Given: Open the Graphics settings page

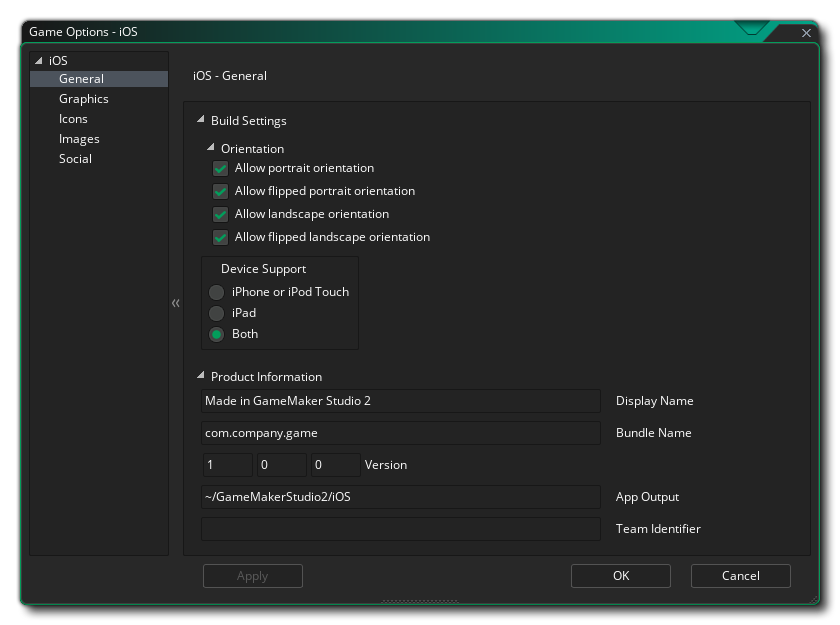Looking at the screenshot, I should 84,99.
